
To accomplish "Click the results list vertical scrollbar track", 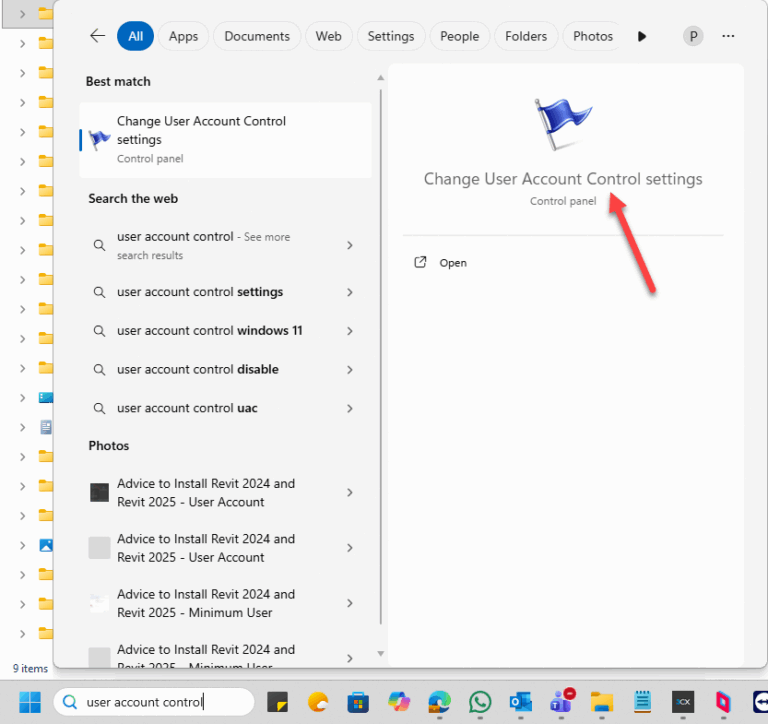I will tap(381, 357).
